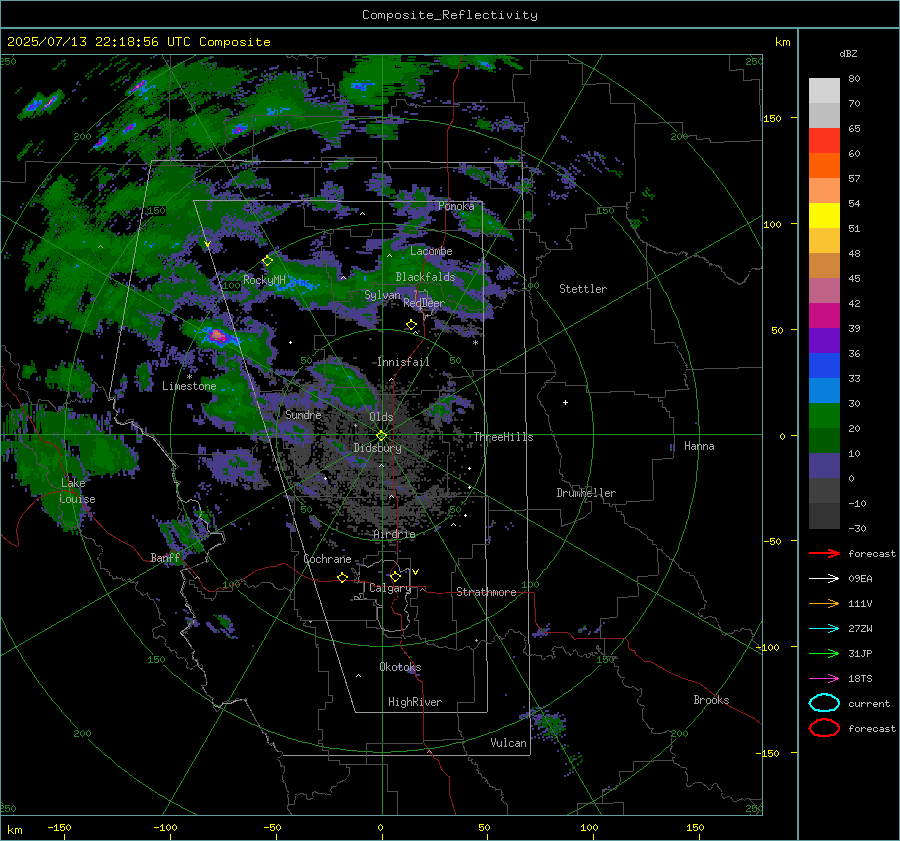900x841 pixels.
Task: Click the Brooks city label
Action: [x=711, y=700]
